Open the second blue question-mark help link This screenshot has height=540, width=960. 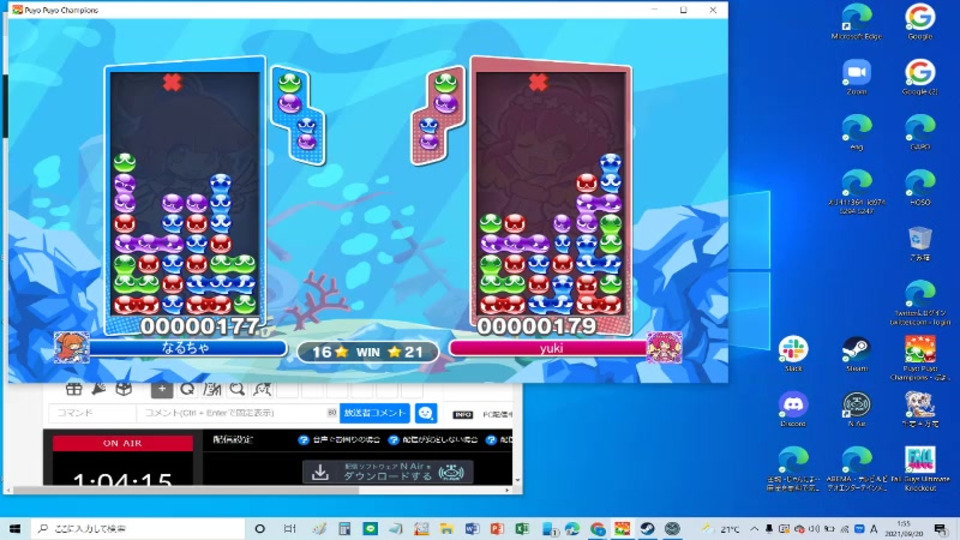click(x=394, y=440)
